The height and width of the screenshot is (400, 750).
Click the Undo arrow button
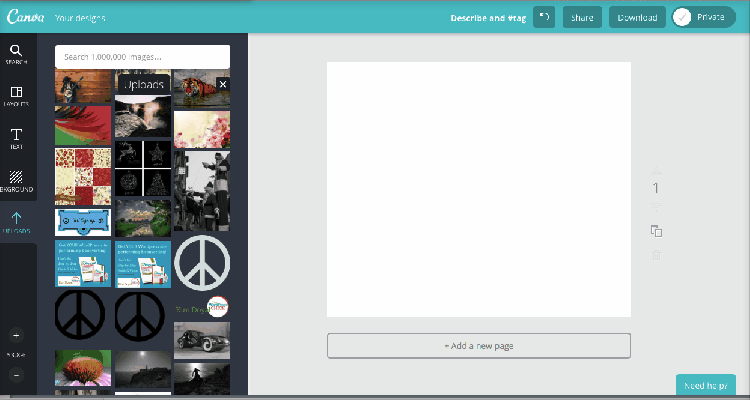544,17
